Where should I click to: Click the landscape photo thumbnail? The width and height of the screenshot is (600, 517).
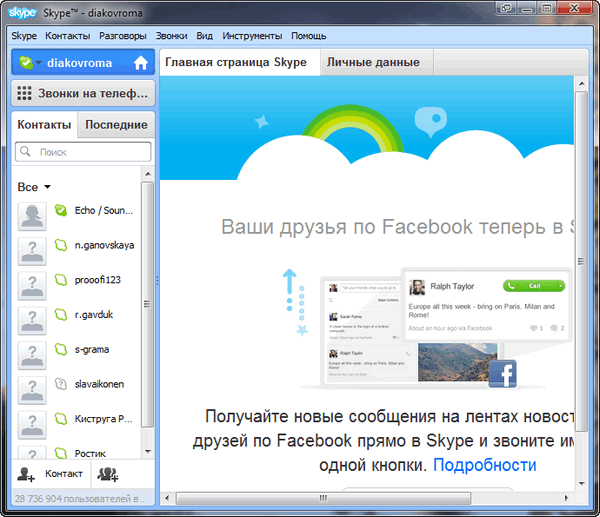point(457,362)
